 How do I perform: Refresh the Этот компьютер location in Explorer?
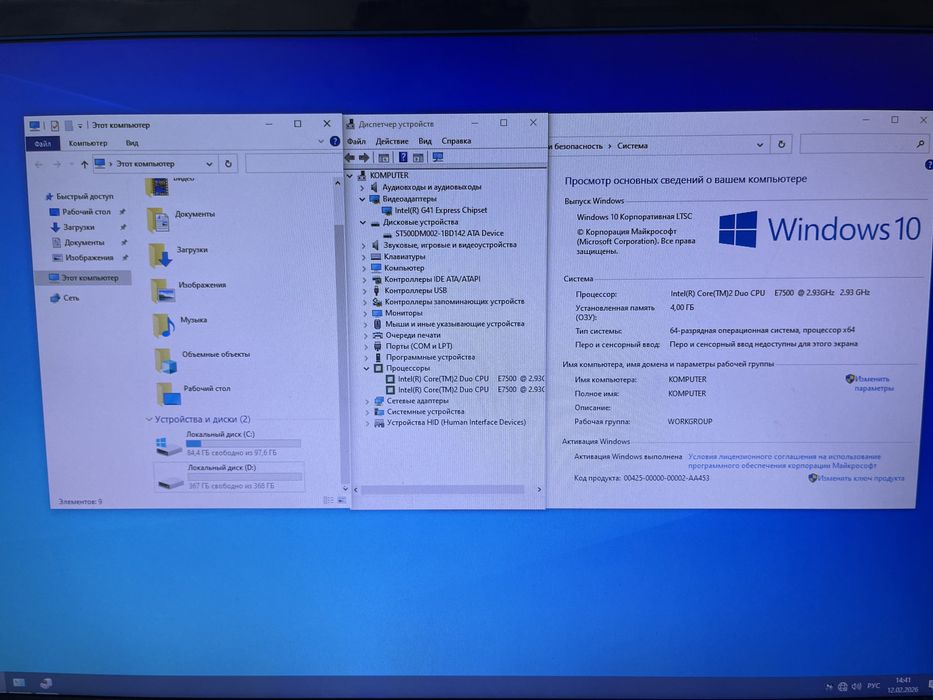228,164
